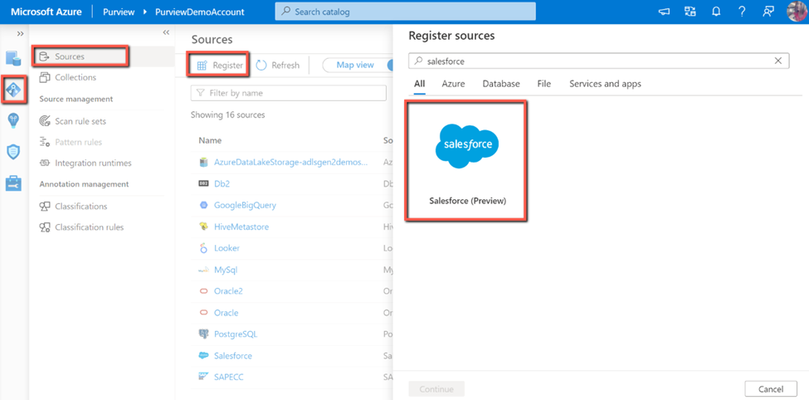Open the HiveMetastore source link
809x400 pixels.
coord(241,227)
